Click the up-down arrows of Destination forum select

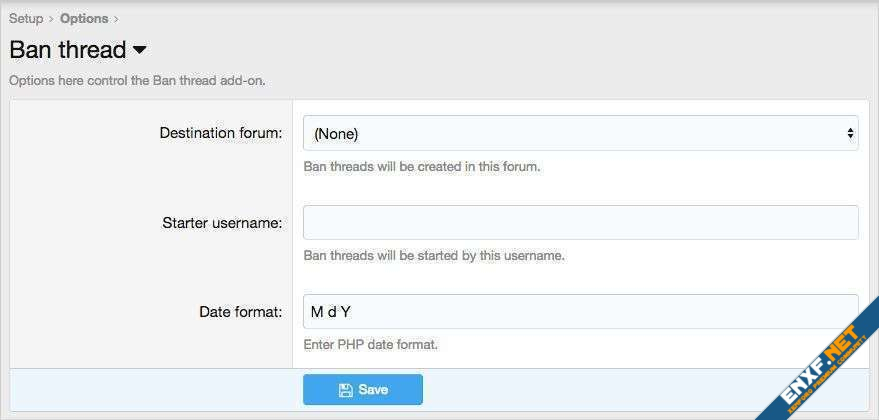click(x=850, y=133)
